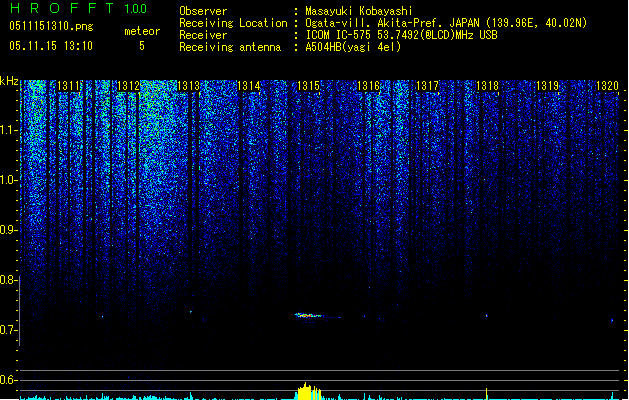The image size is (629, 400).
Task: Click the 'Receiver' field label
Action: pyautogui.click(x=203, y=35)
